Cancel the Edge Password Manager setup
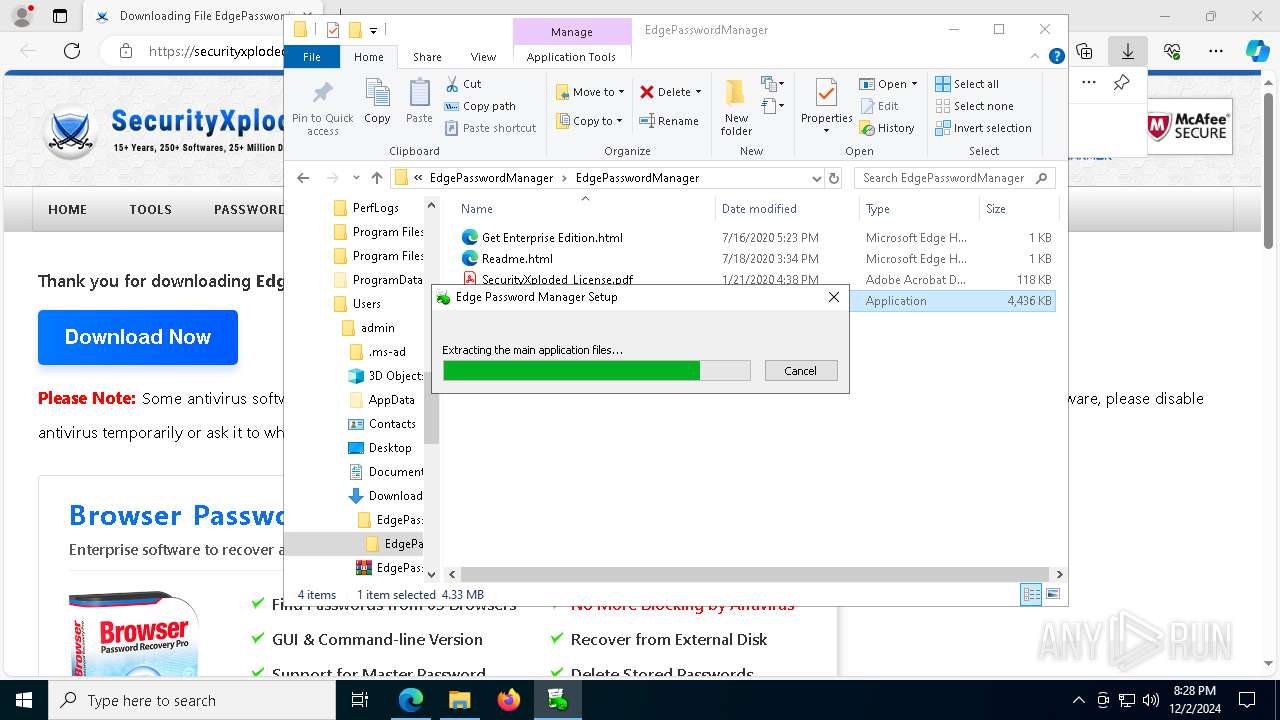The height and width of the screenshot is (720, 1280). pyautogui.click(x=800, y=371)
